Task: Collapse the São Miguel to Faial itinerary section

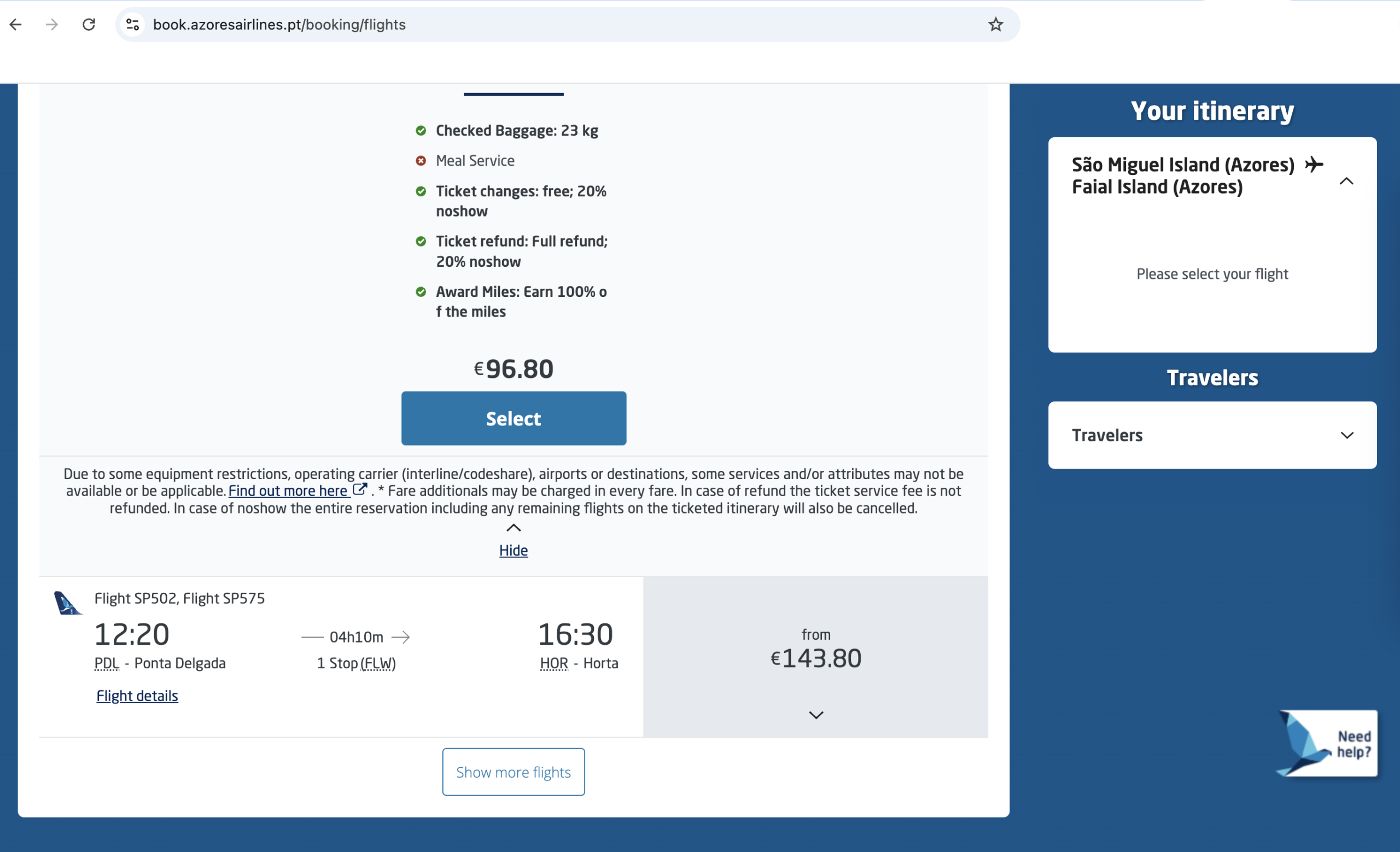Action: point(1346,181)
